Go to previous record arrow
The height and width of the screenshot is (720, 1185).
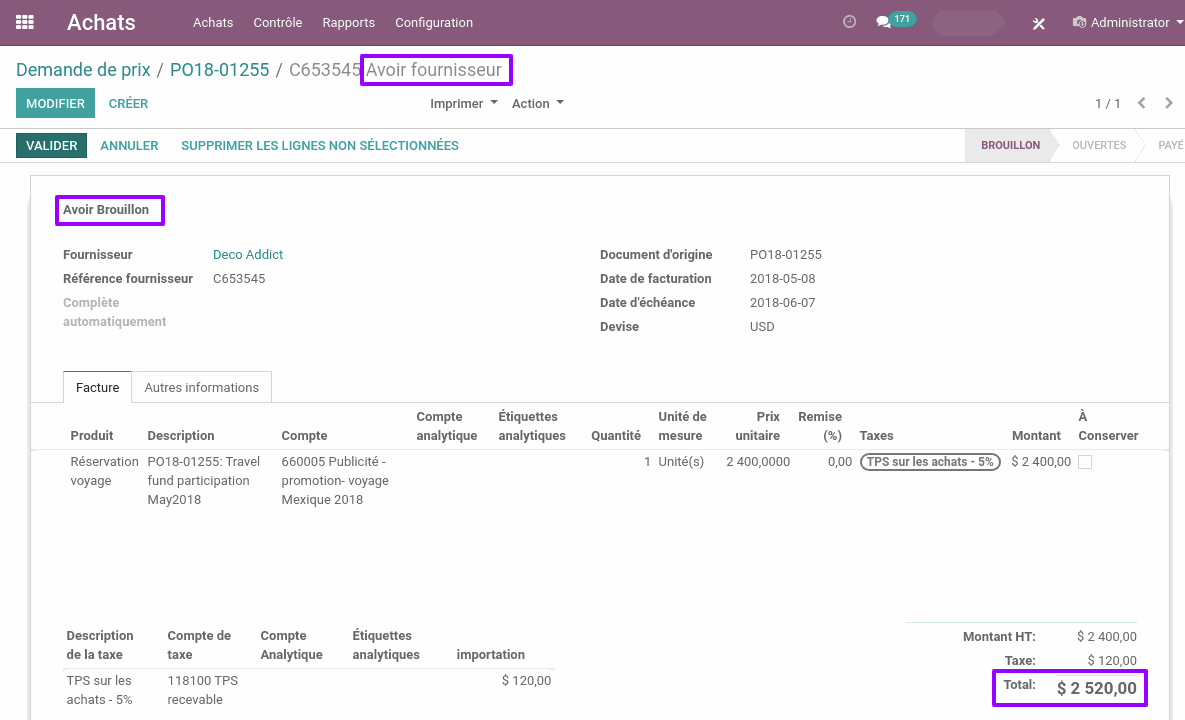[x=1142, y=103]
